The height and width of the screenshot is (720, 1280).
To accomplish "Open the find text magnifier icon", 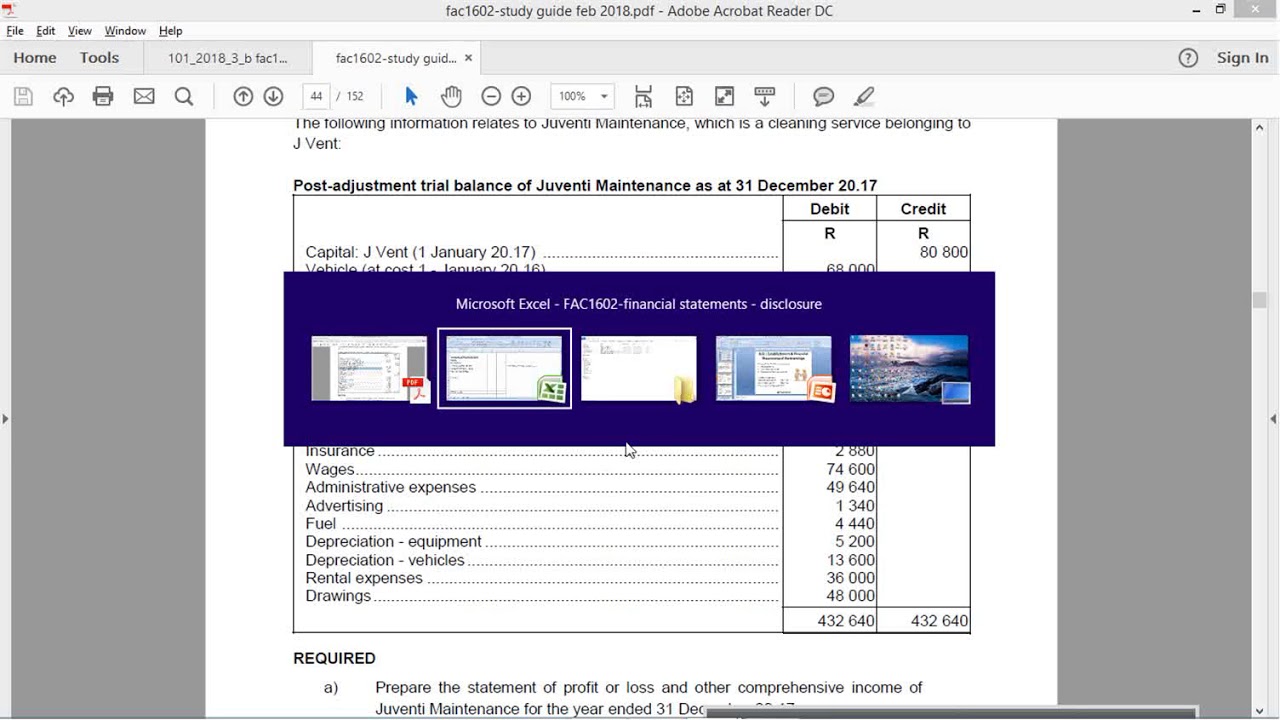I will 184,96.
